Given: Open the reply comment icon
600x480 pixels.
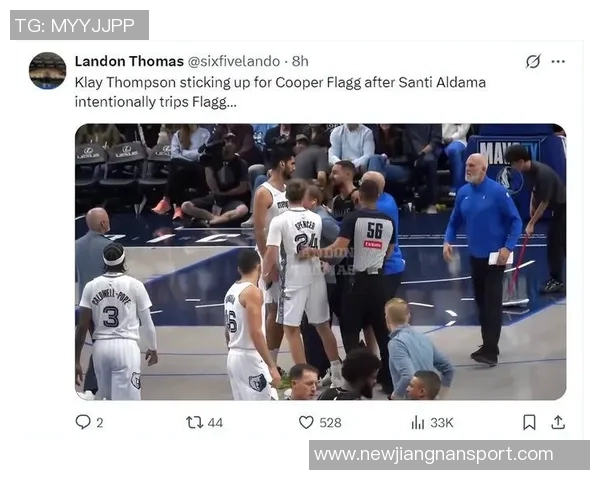Looking at the screenshot, I should coord(83,422).
